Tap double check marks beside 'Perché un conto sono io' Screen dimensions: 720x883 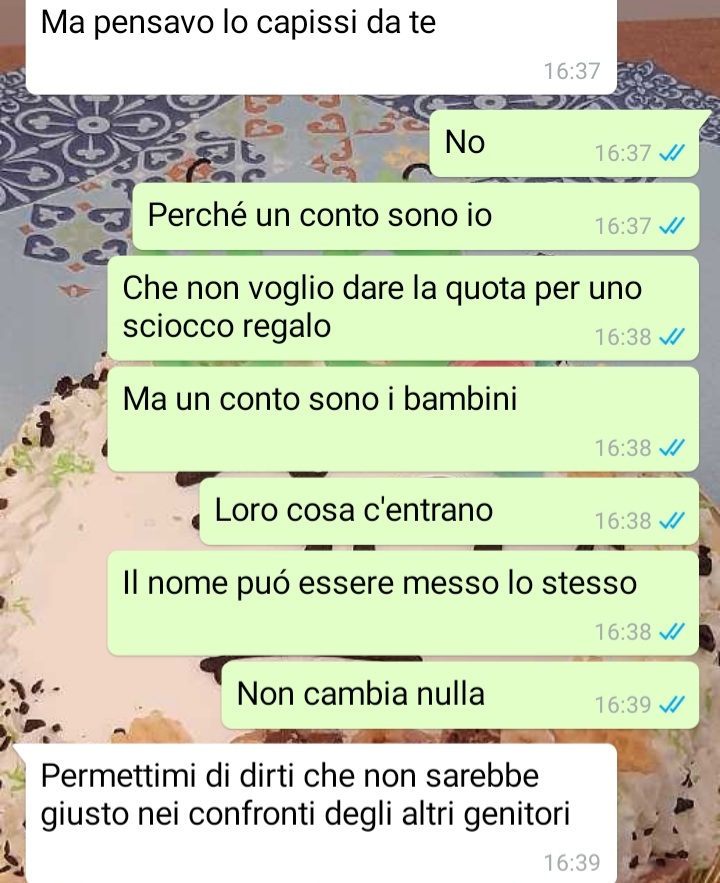click(672, 226)
